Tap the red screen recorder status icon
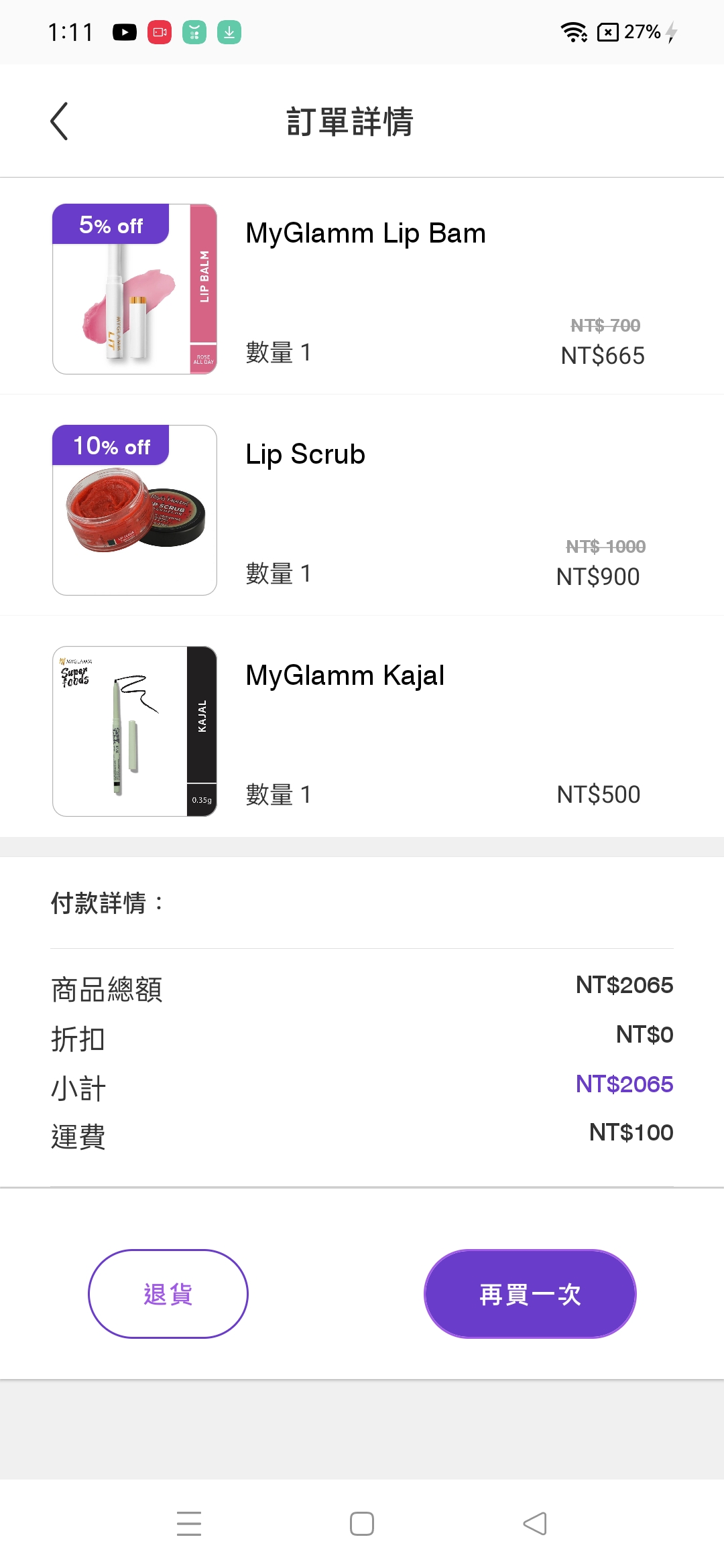Viewport: 724px width, 1568px height. 160,32
